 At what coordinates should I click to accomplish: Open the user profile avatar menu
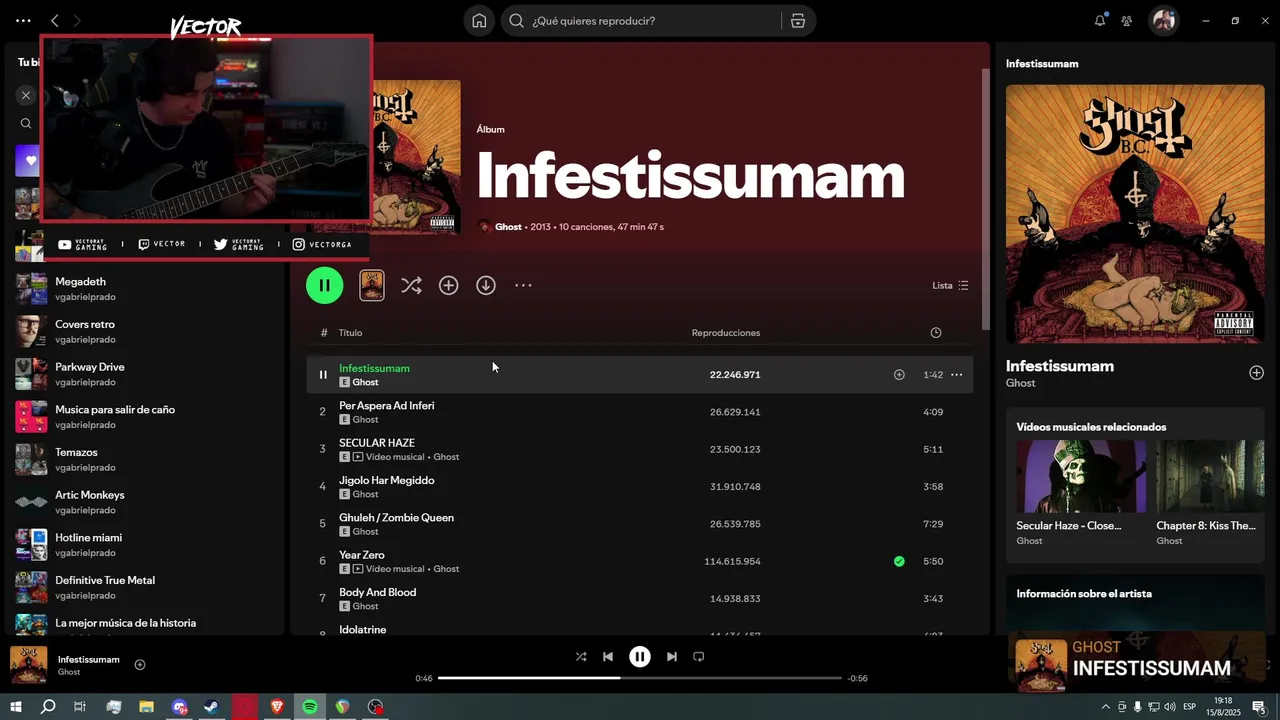(1163, 20)
